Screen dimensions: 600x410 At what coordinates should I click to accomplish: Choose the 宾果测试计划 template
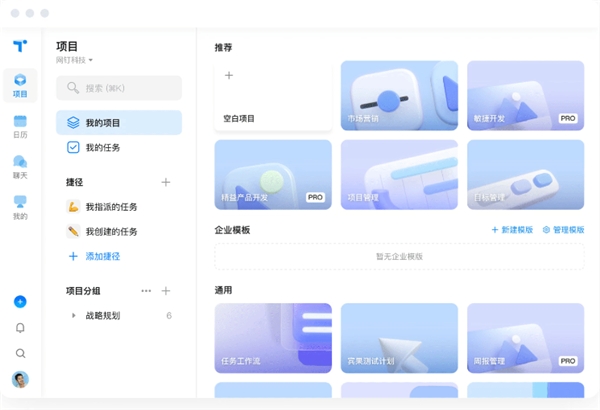coord(399,338)
